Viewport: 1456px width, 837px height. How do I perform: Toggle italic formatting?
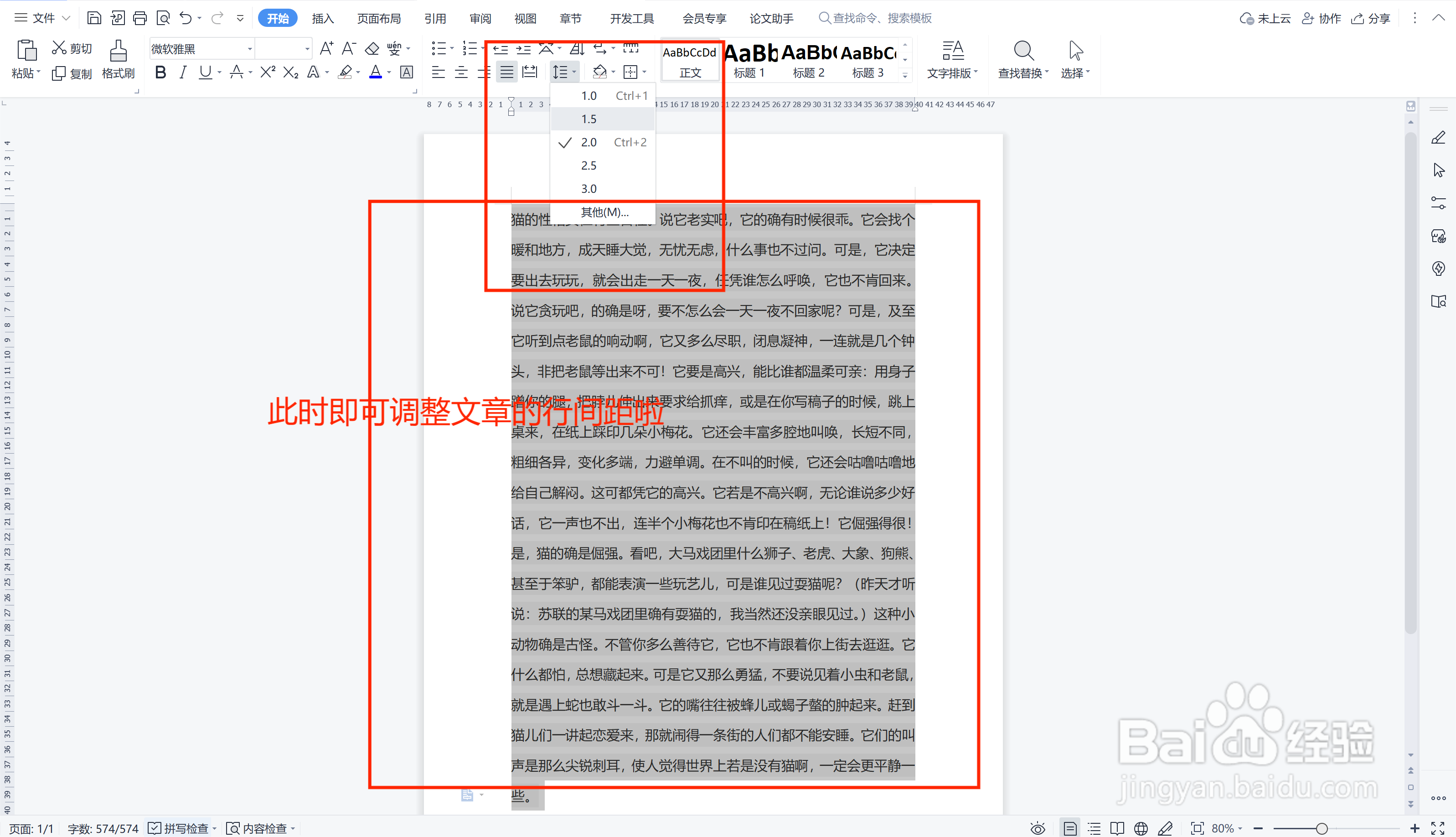click(182, 72)
